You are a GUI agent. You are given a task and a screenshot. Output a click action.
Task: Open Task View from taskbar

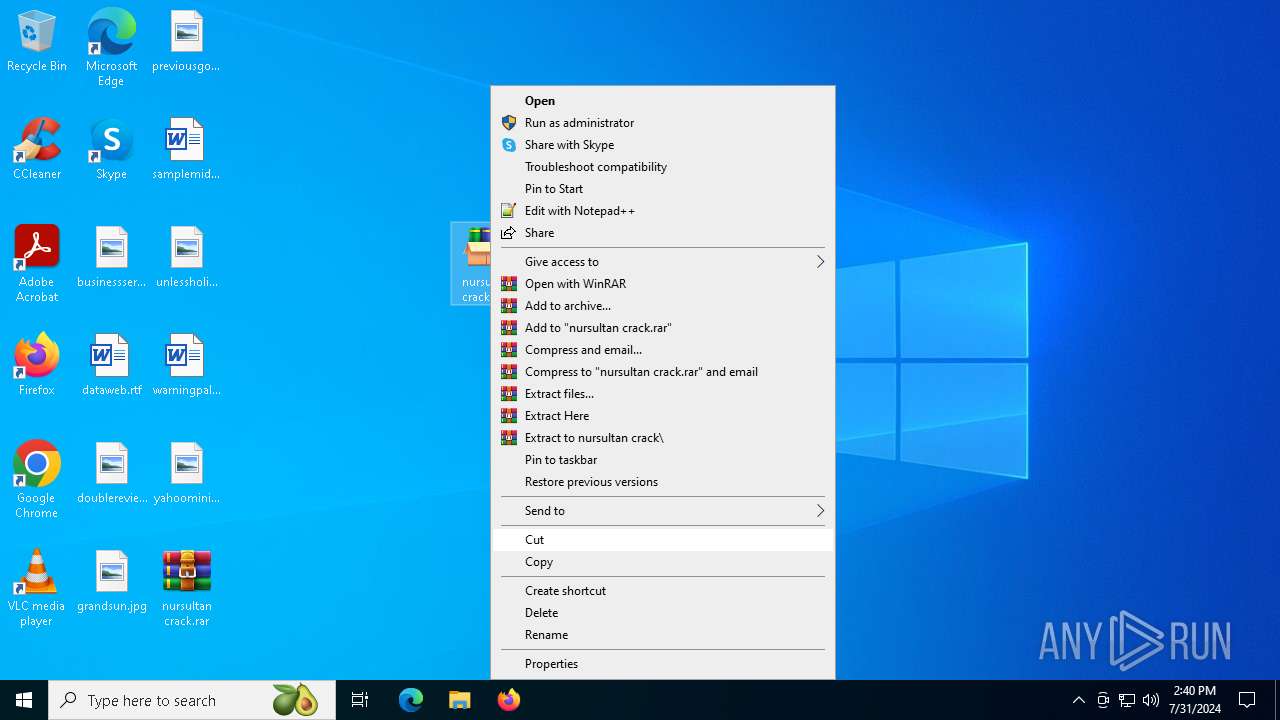point(360,700)
